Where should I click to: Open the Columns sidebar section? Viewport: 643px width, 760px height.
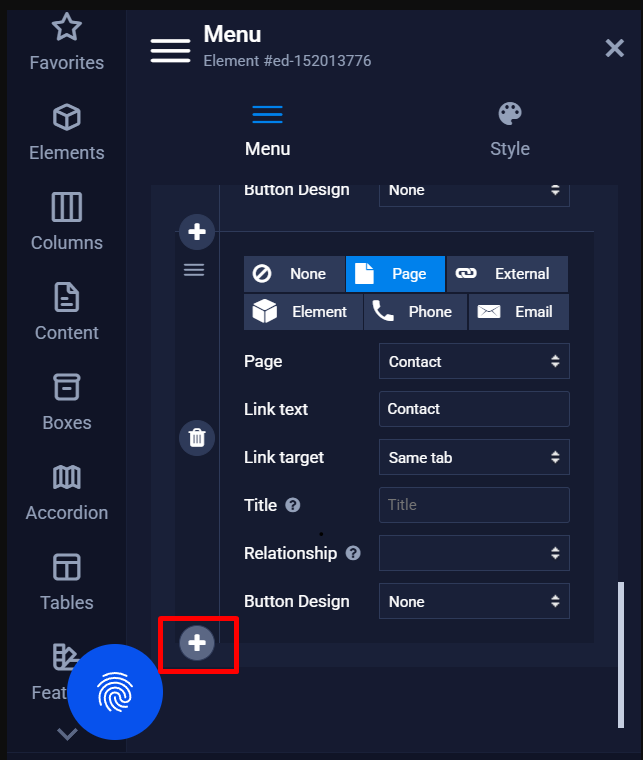(66, 222)
